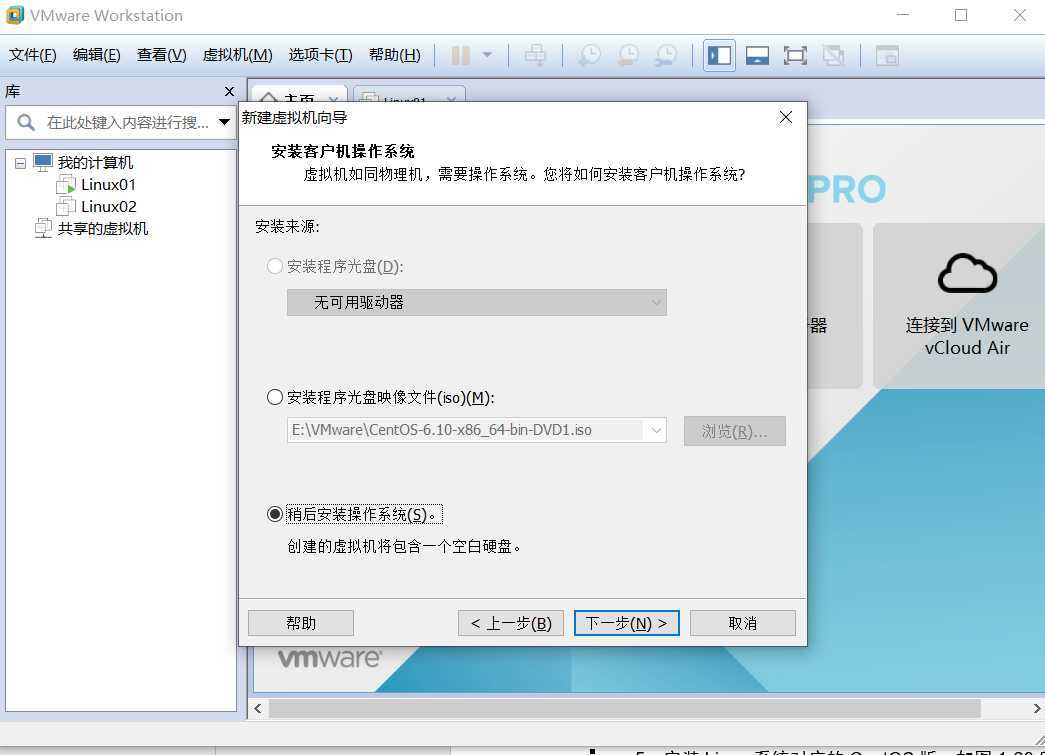Click the library search magnifier icon

click(26, 123)
